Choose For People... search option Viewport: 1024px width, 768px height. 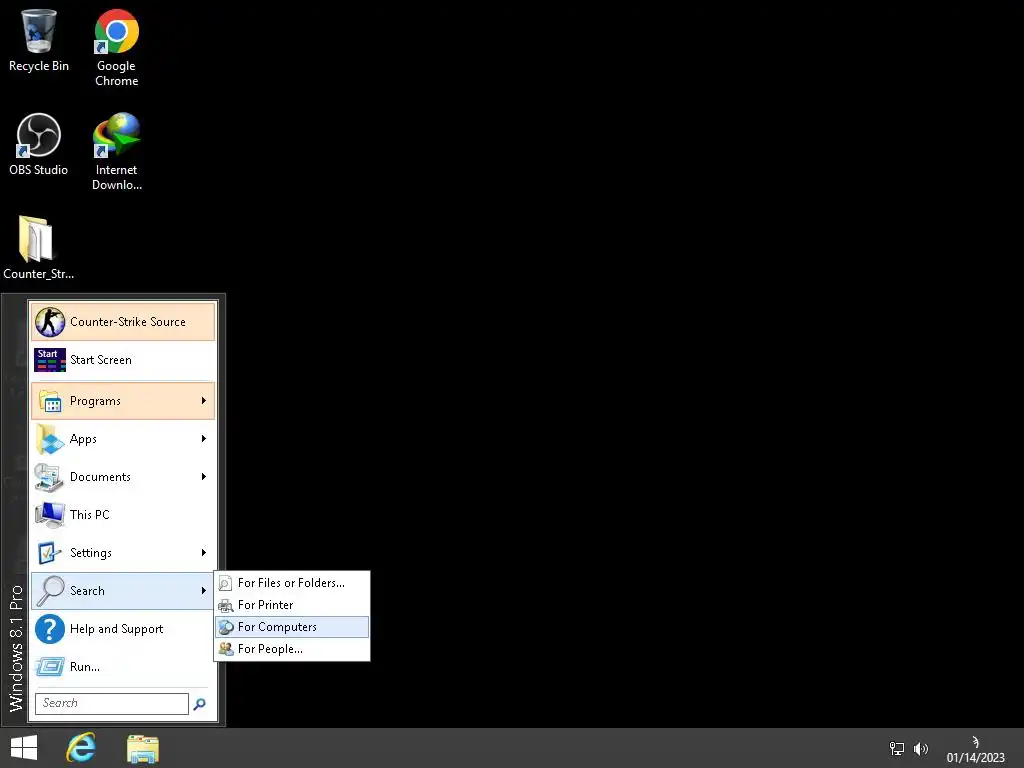292,649
